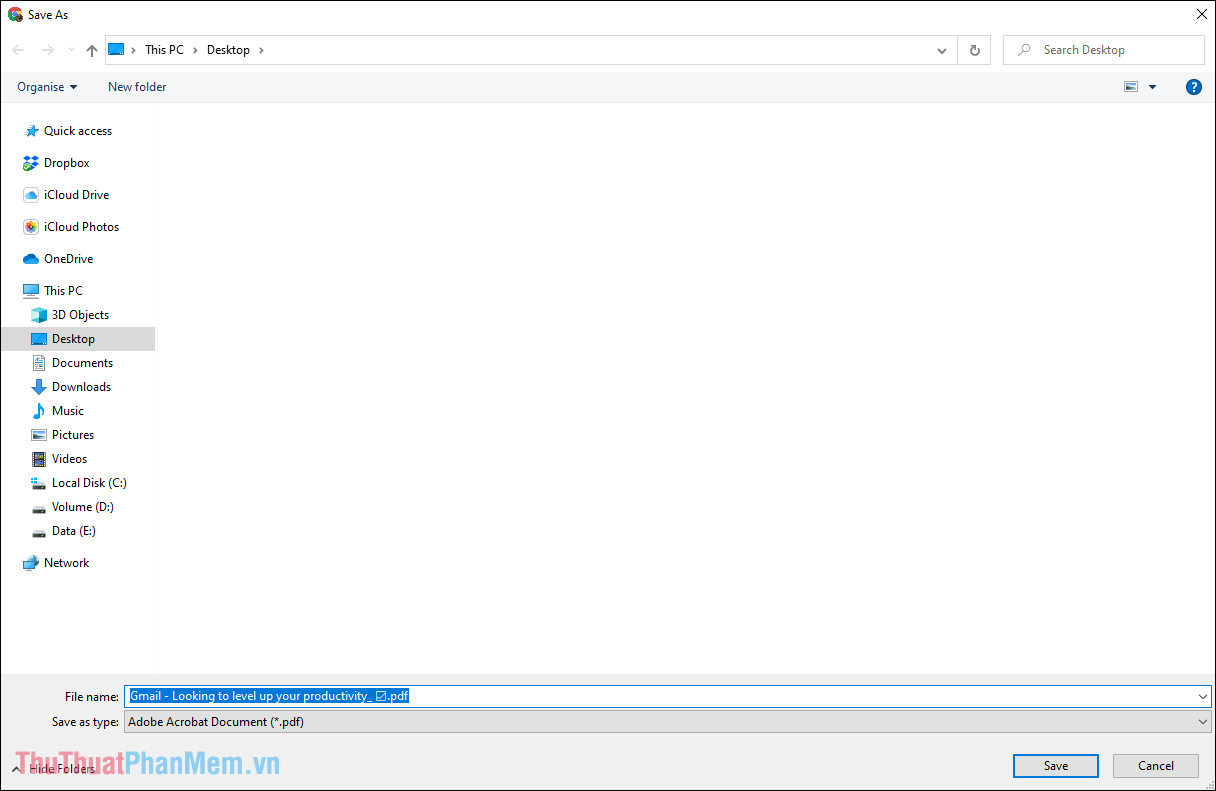Open the view options dropdown arrow
1216x791 pixels.
1152,87
